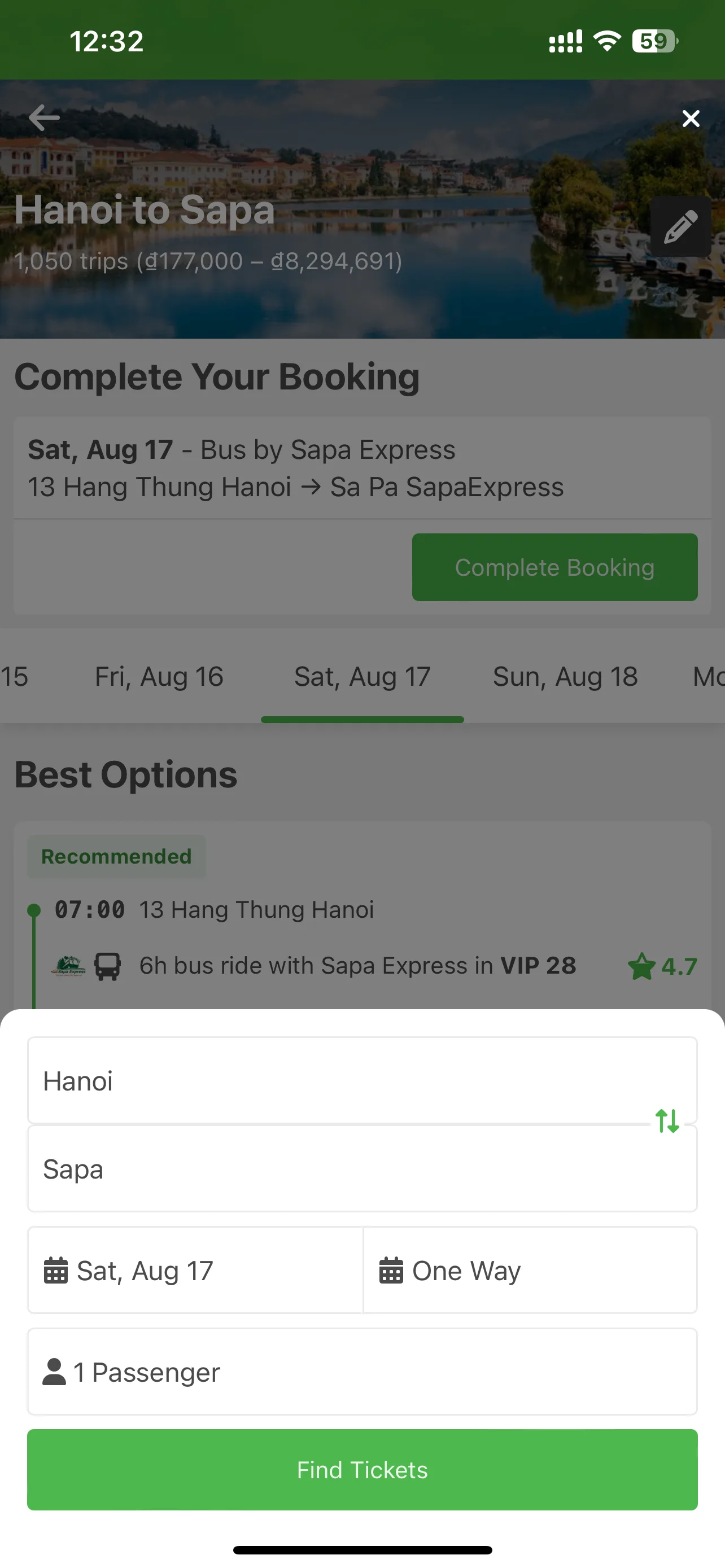Open the 1 Passenger selector
The width and height of the screenshot is (725, 1568).
pos(362,1372)
